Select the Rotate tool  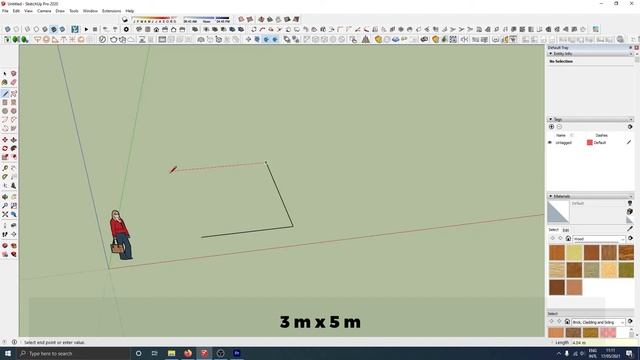pos(5,149)
